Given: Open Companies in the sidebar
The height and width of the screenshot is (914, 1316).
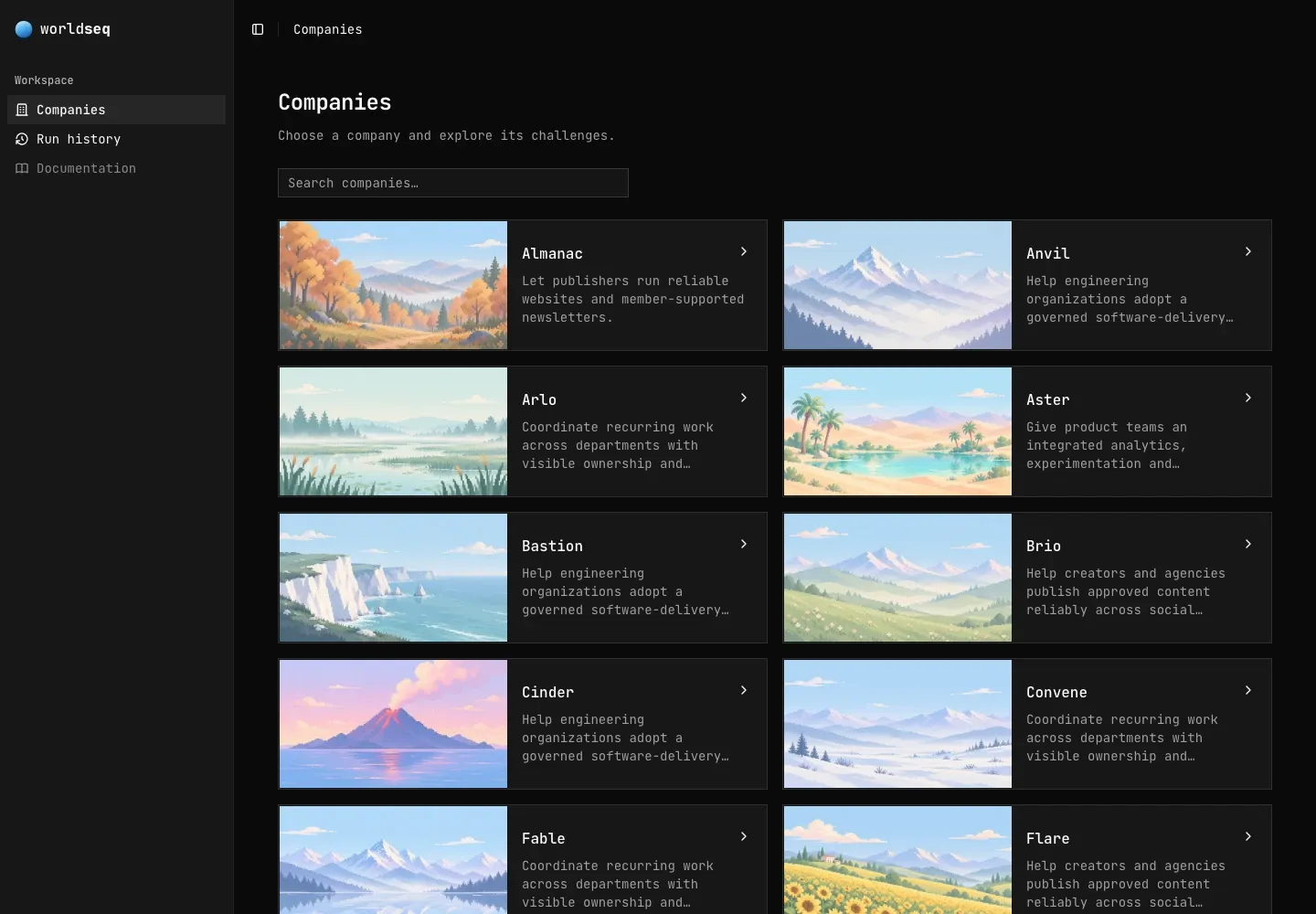Looking at the screenshot, I should (x=116, y=110).
